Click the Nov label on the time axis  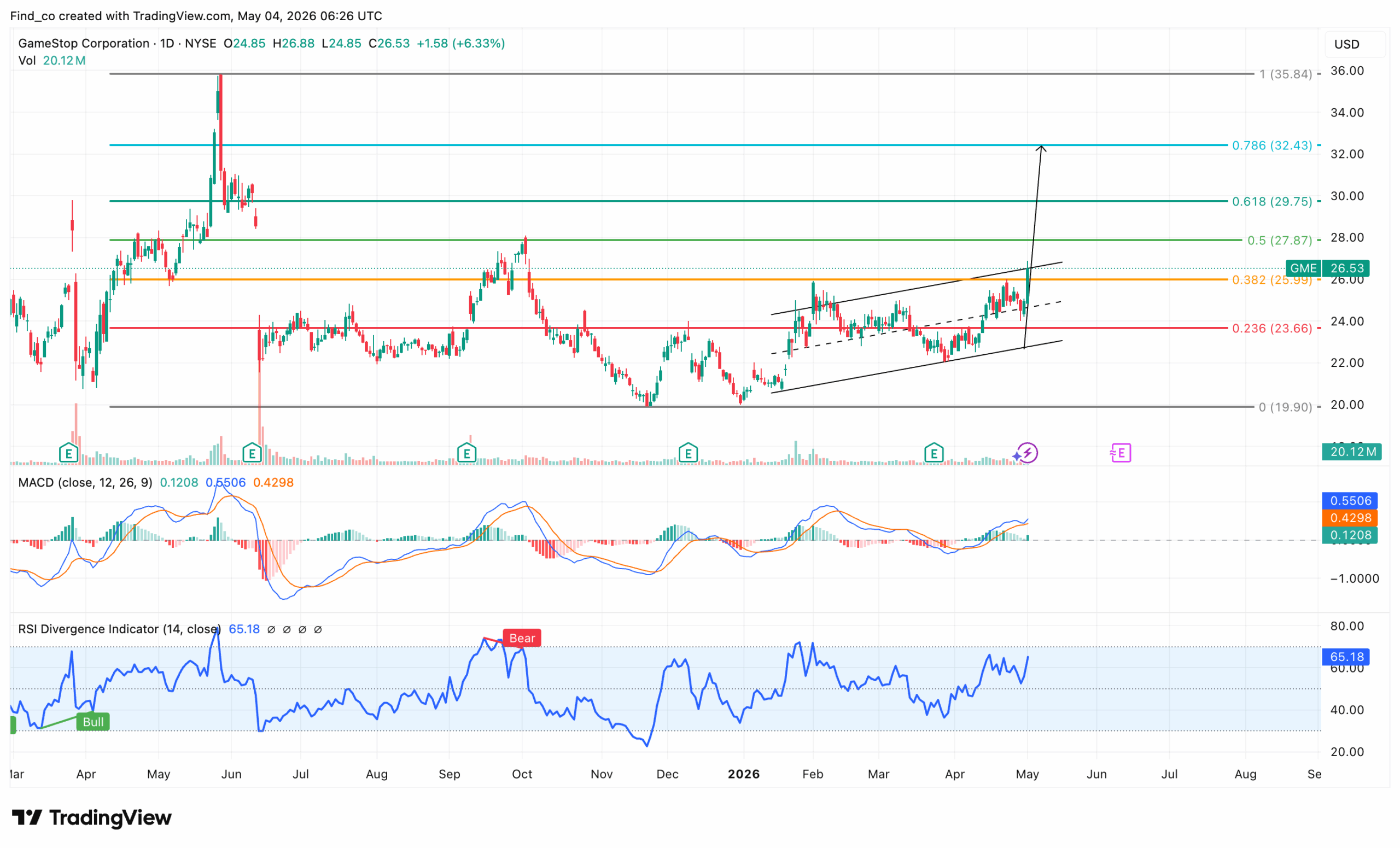[x=602, y=774]
